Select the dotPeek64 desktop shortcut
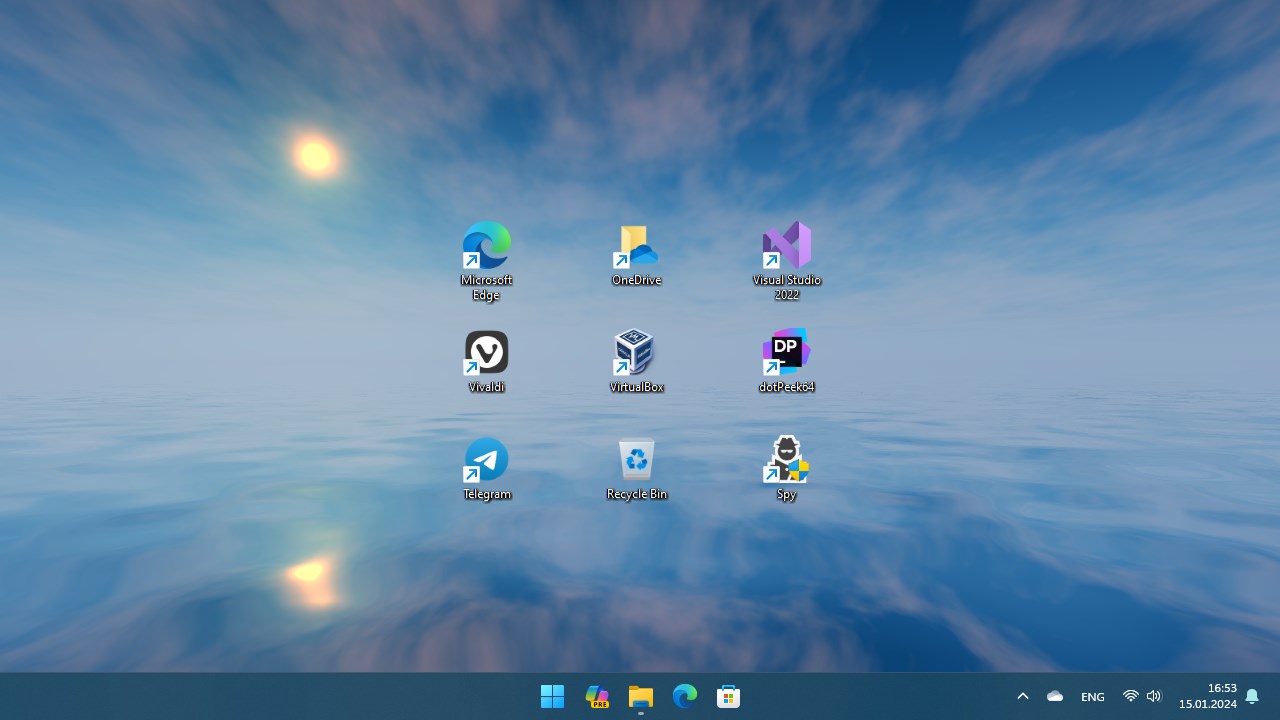Screen dimensions: 1280x720 tap(787, 361)
